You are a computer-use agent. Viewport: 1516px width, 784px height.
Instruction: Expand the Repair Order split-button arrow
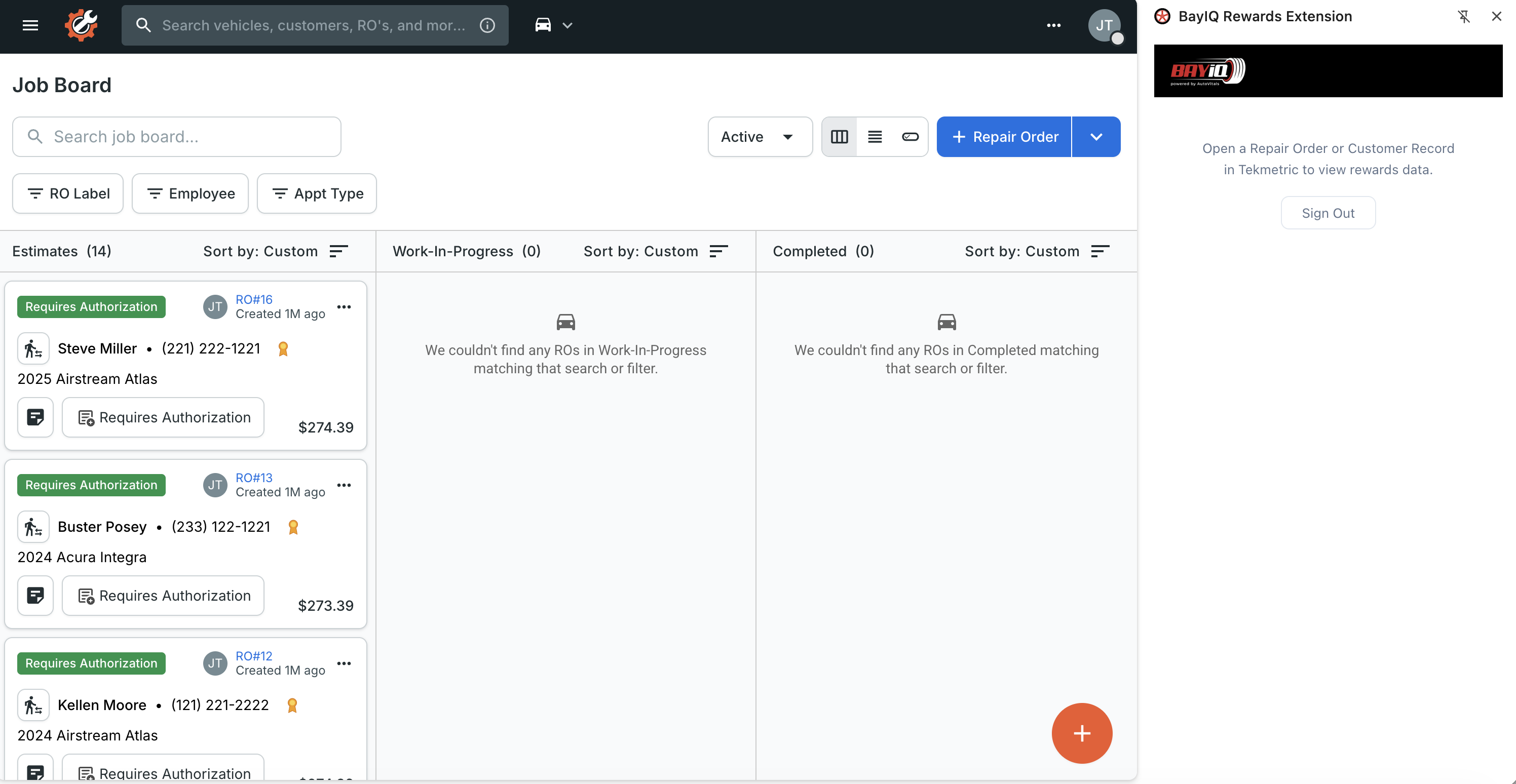click(x=1096, y=136)
